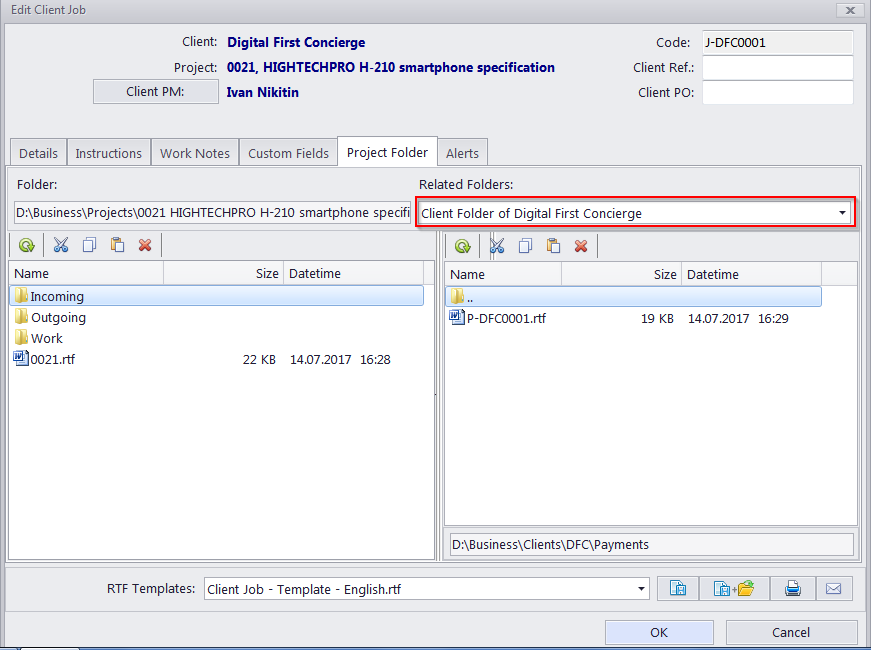This screenshot has height=650, width=871.
Task: Sort related folder list by Datetime column
Action: tap(752, 274)
